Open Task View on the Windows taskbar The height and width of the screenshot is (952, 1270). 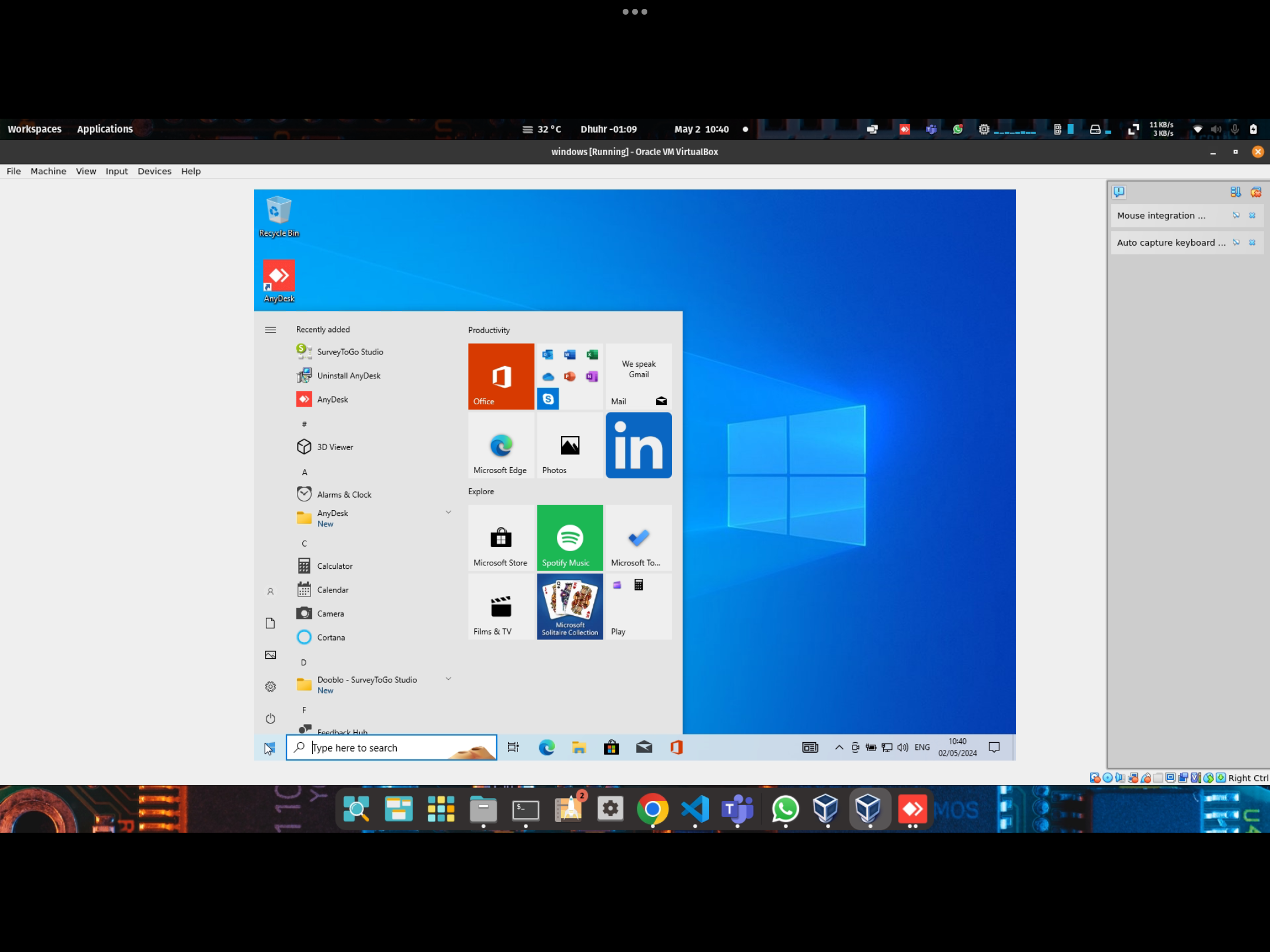pyautogui.click(x=513, y=747)
